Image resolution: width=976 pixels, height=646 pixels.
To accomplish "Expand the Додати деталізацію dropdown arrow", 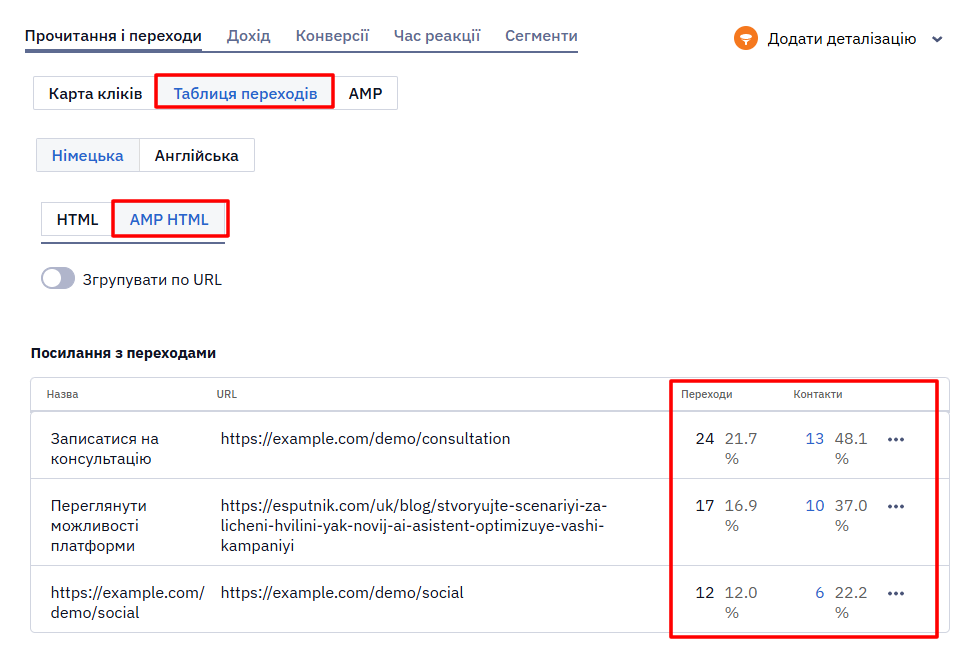I will [937, 39].
